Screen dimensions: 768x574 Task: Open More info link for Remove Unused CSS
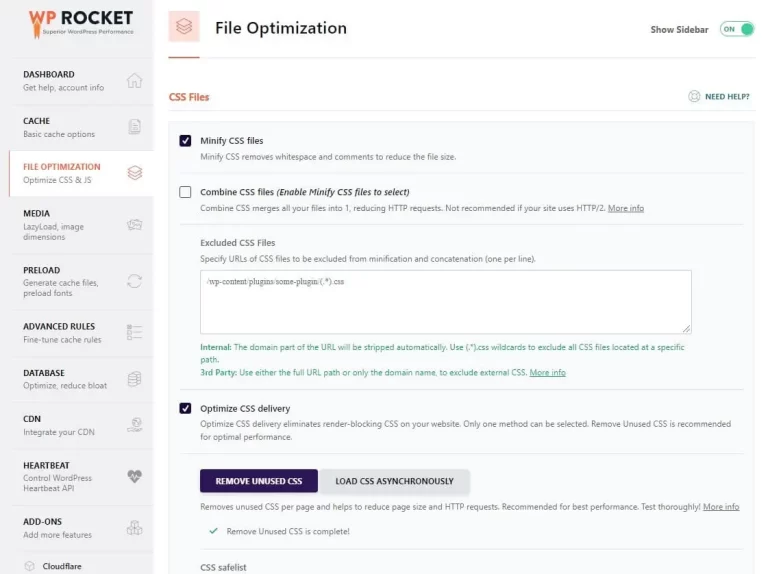pyautogui.click(x=721, y=506)
